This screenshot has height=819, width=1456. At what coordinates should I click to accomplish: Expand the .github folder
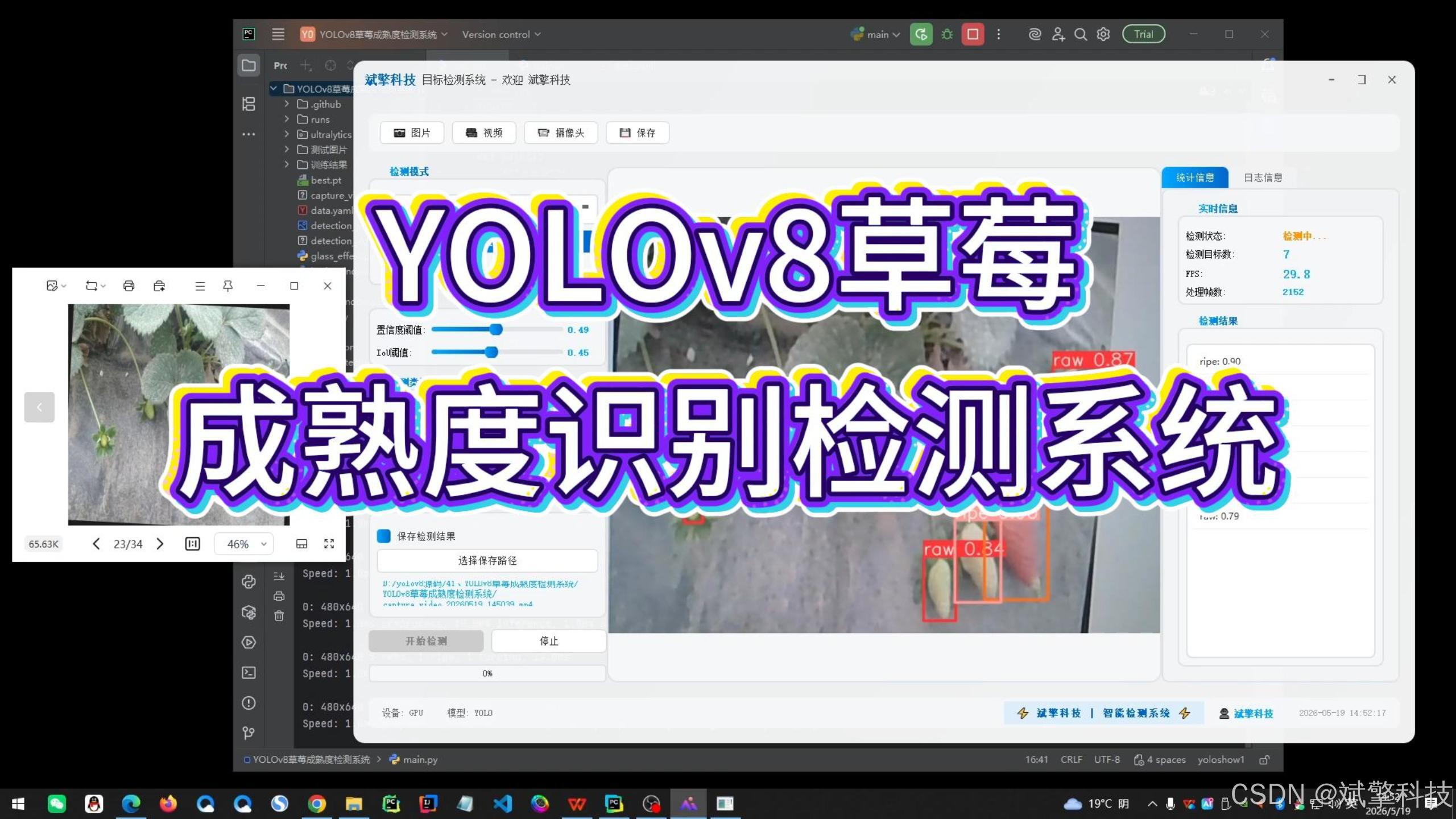click(287, 104)
